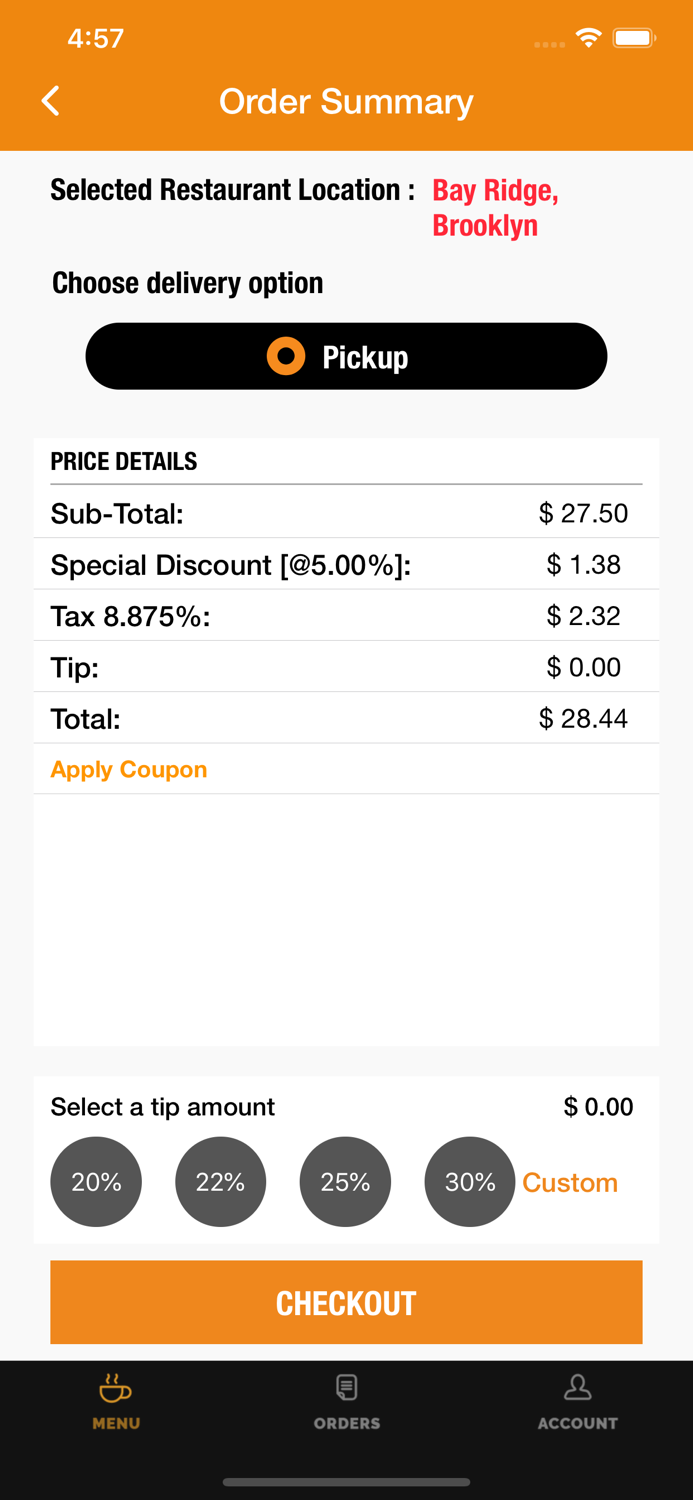Choose the 20% tip option
Screen dimensions: 693x1500
click(x=96, y=1182)
